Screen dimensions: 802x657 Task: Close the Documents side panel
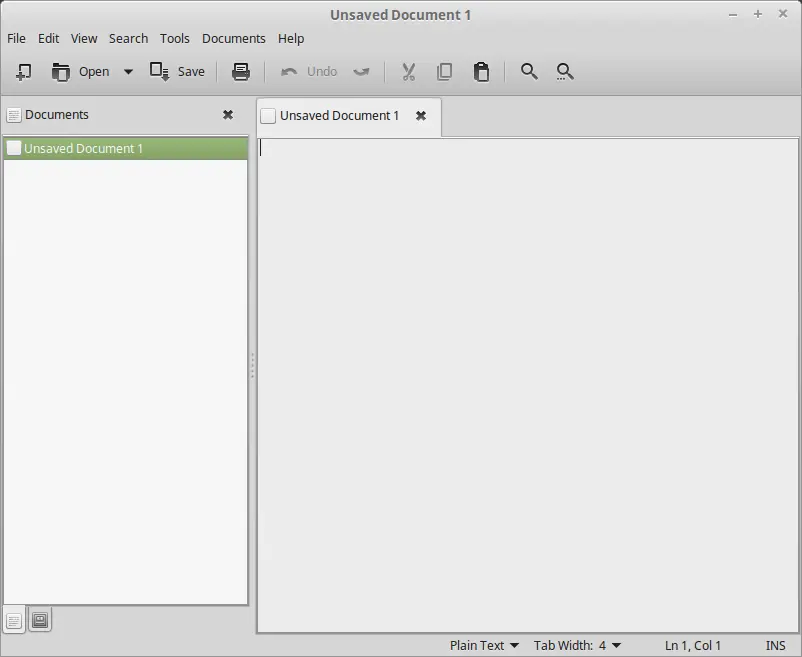tap(228, 115)
